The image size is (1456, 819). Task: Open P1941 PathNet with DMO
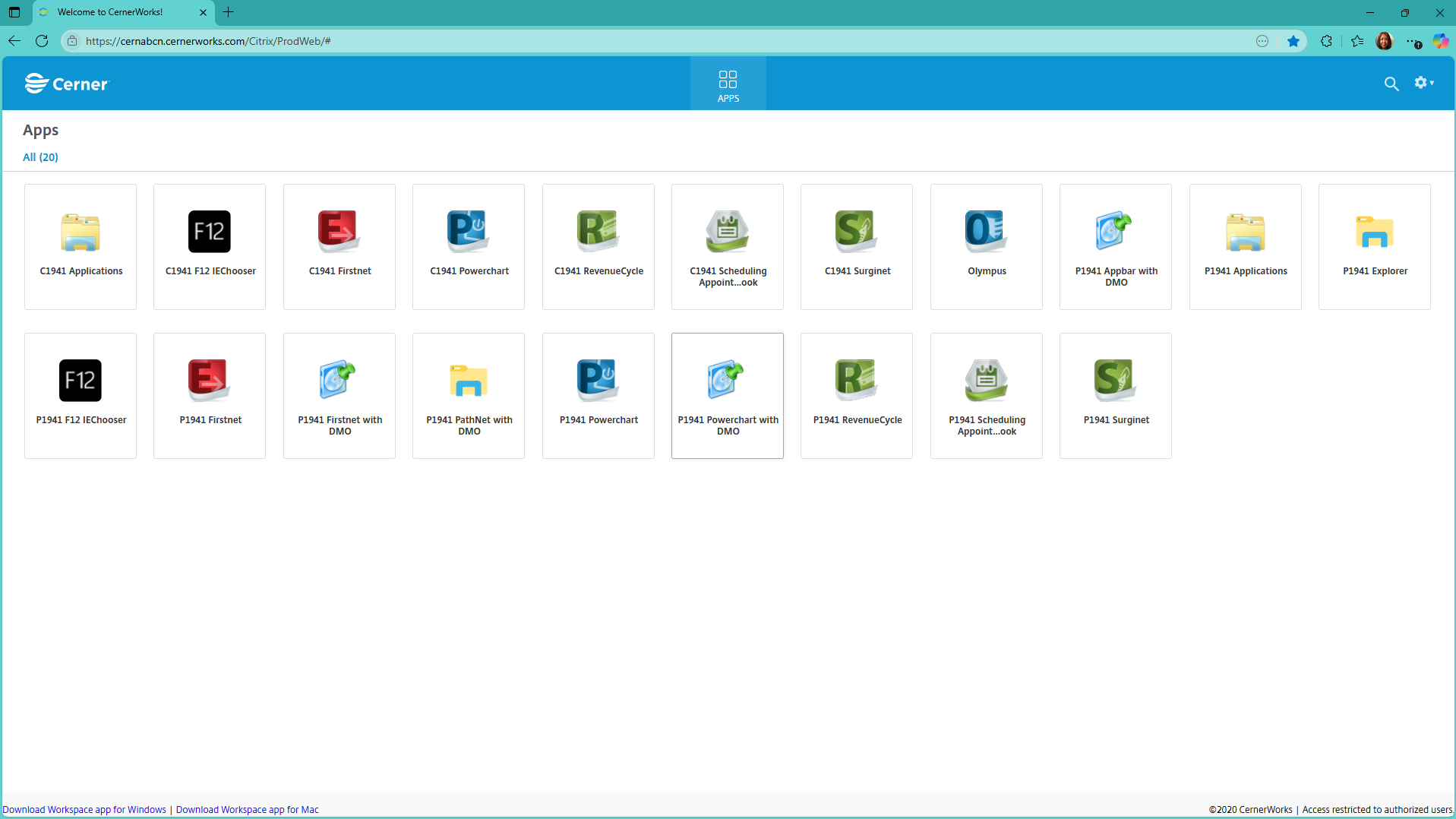(x=469, y=395)
